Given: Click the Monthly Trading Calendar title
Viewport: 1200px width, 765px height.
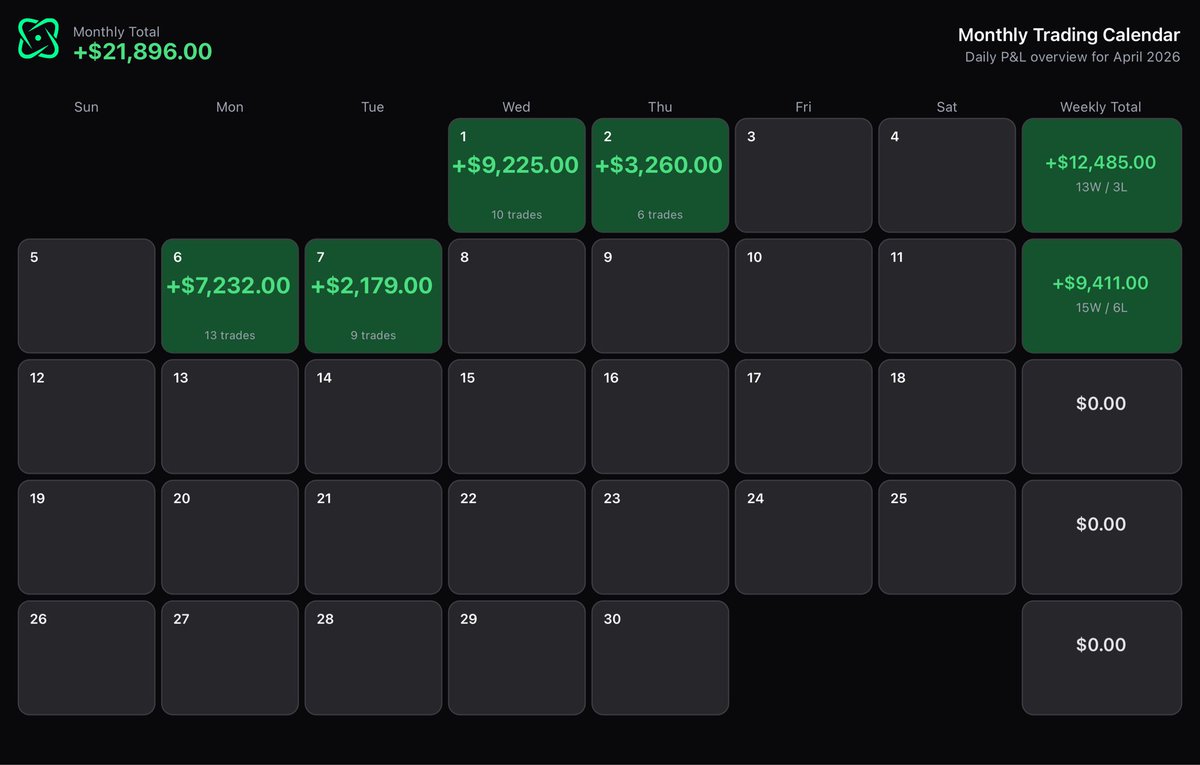Looking at the screenshot, I should pos(1069,35).
